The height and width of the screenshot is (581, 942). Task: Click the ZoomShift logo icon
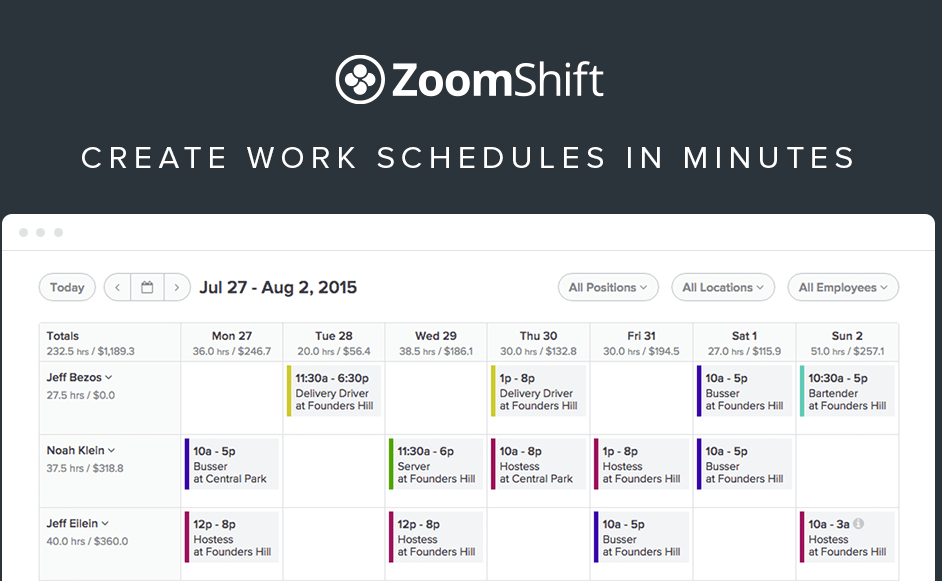(360, 79)
